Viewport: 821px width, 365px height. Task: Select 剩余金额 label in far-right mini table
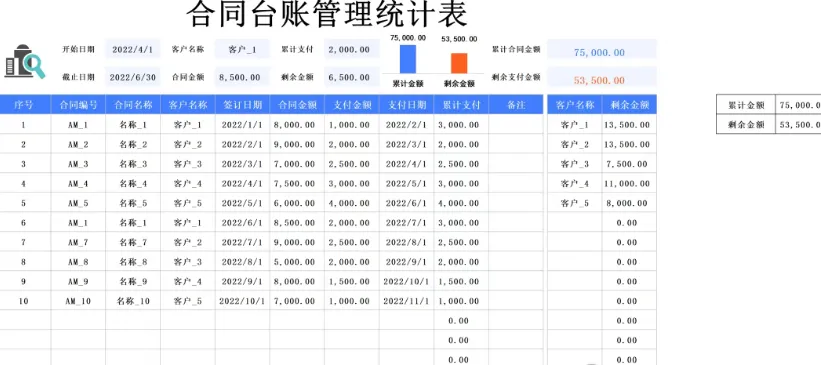[x=746, y=125]
